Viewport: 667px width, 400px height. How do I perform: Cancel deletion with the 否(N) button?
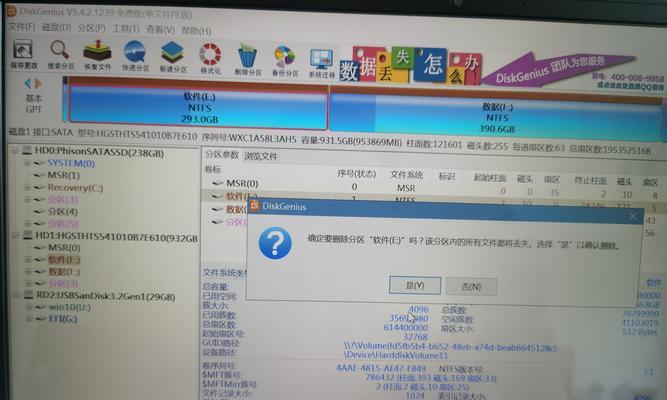click(471, 286)
